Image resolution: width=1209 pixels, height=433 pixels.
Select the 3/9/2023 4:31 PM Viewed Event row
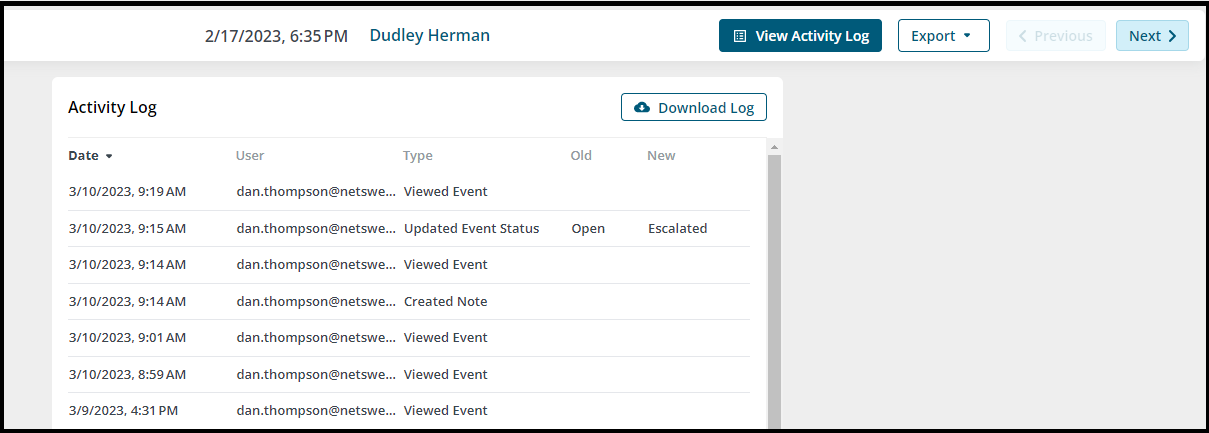pos(409,410)
